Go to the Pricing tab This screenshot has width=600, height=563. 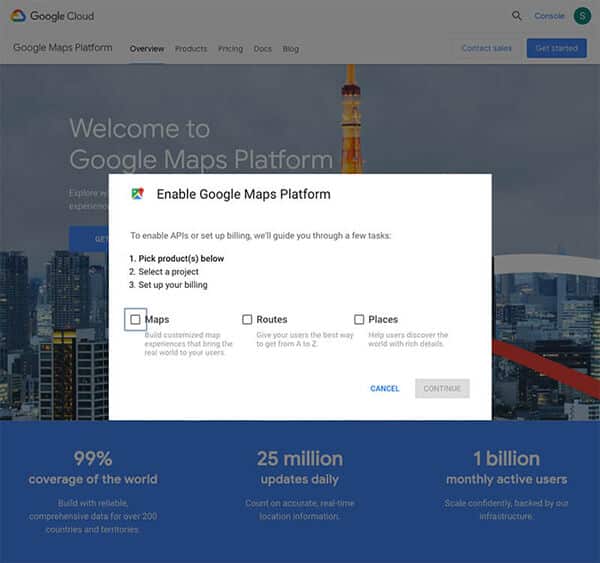pyautogui.click(x=230, y=49)
